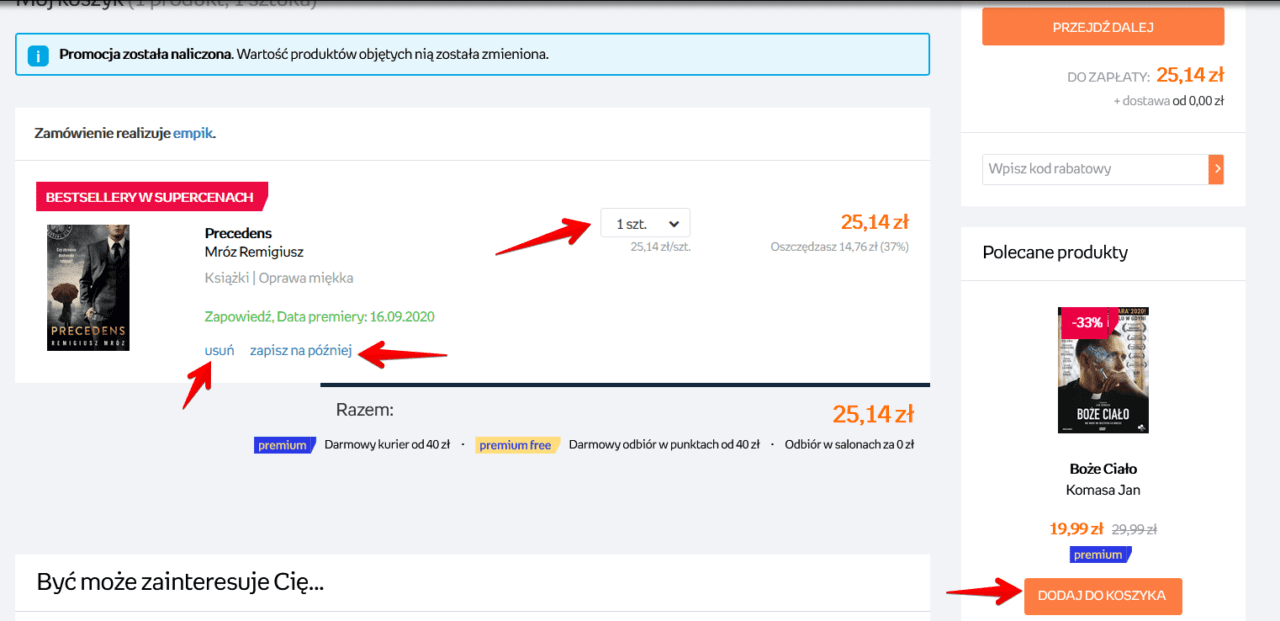The width and height of the screenshot is (1280, 621).
Task: Click the Precedens product title
Action: pos(238,233)
